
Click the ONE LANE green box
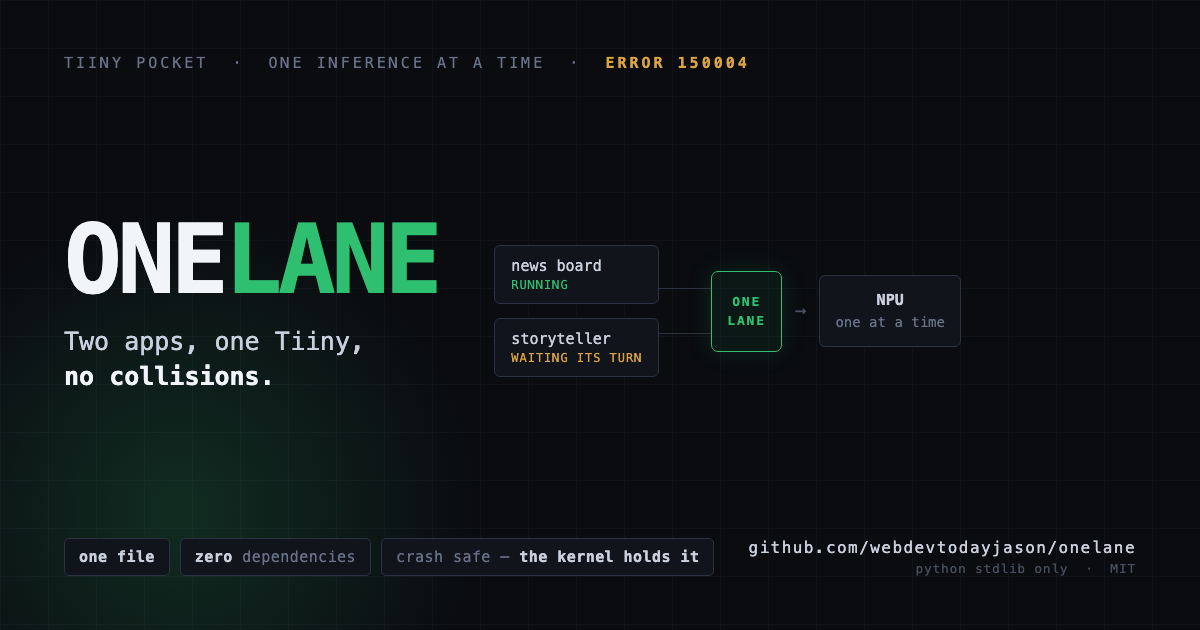(746, 311)
